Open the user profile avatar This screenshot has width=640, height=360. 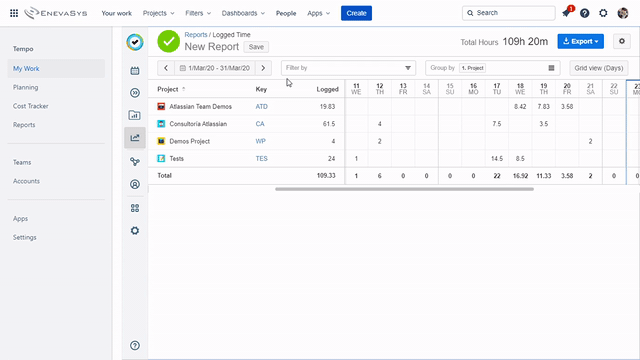click(623, 13)
